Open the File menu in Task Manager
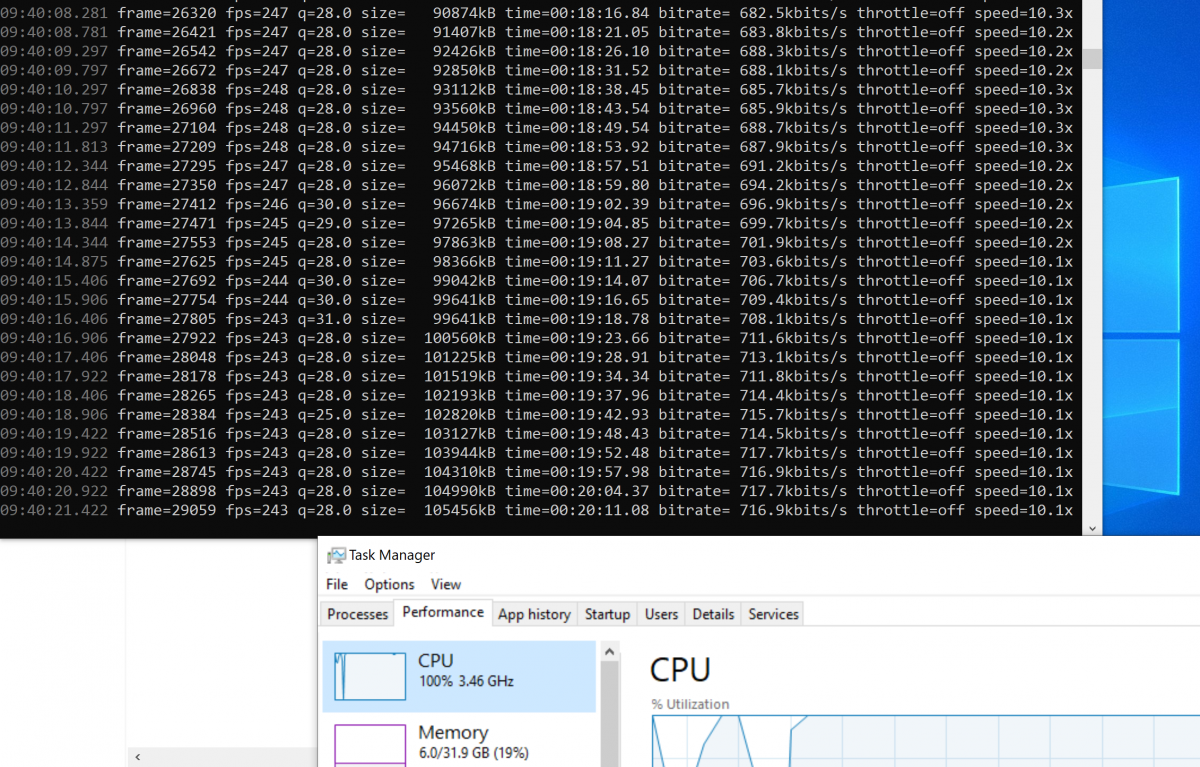Screen dimensions: 1200x767 [337, 584]
